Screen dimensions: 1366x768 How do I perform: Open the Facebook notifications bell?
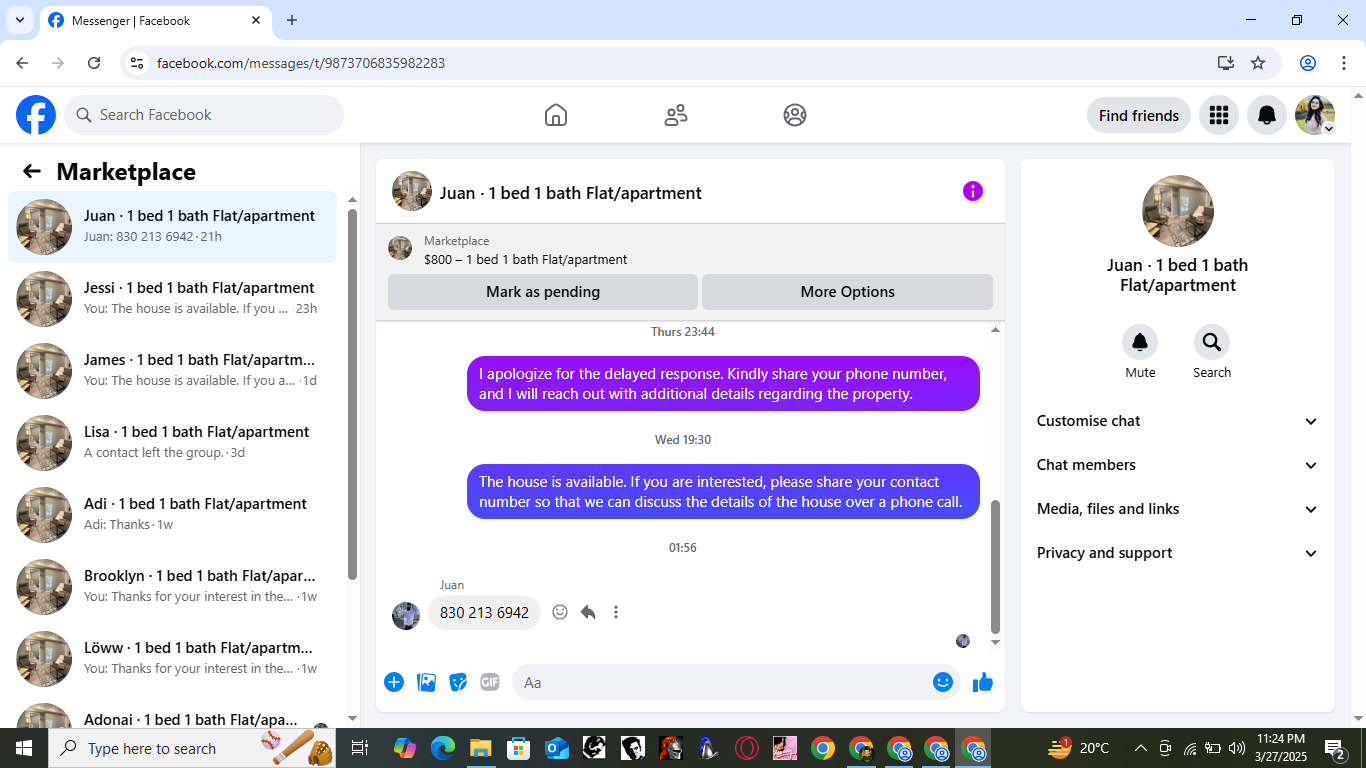click(1267, 115)
